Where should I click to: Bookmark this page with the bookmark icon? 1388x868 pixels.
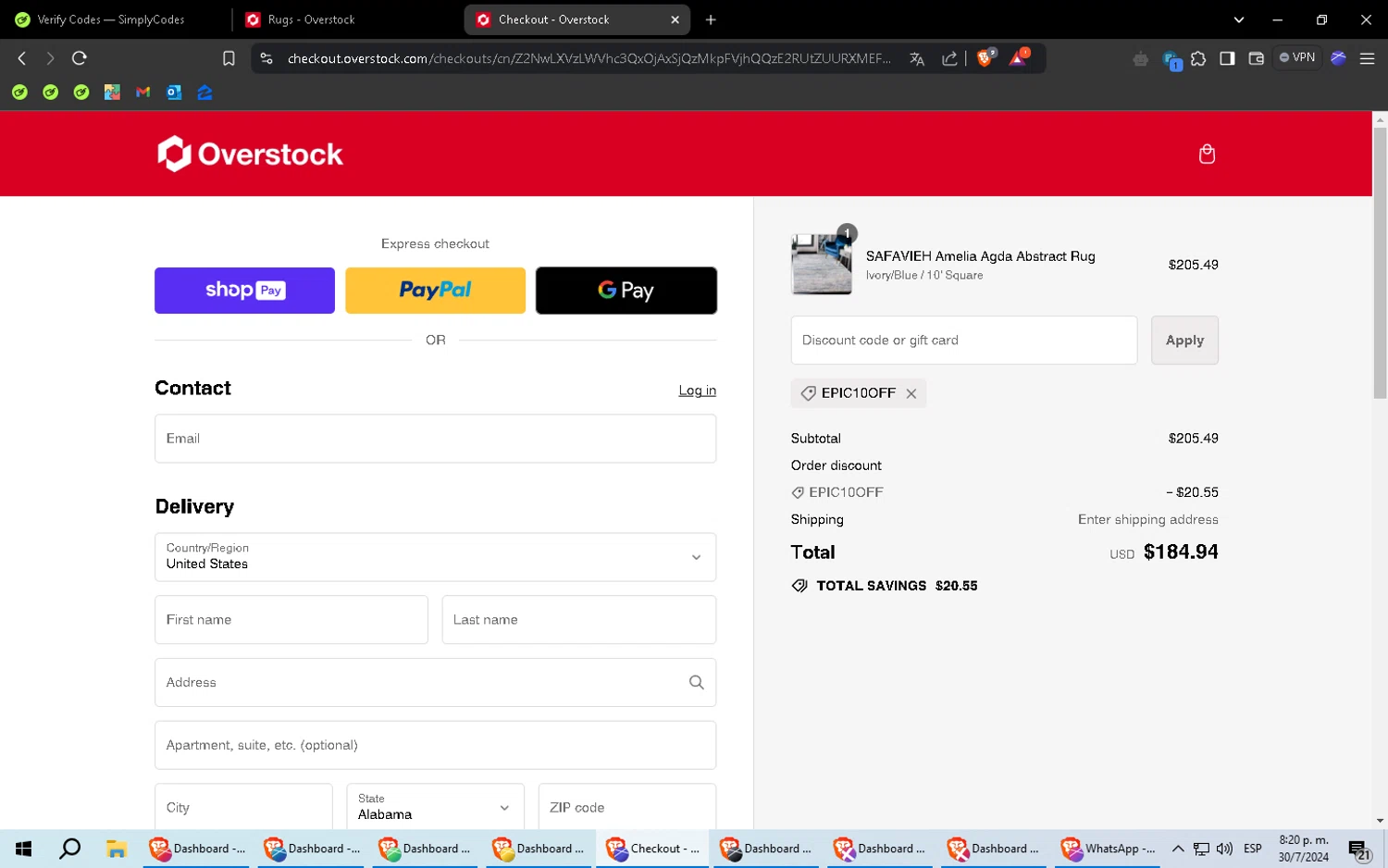[229, 58]
